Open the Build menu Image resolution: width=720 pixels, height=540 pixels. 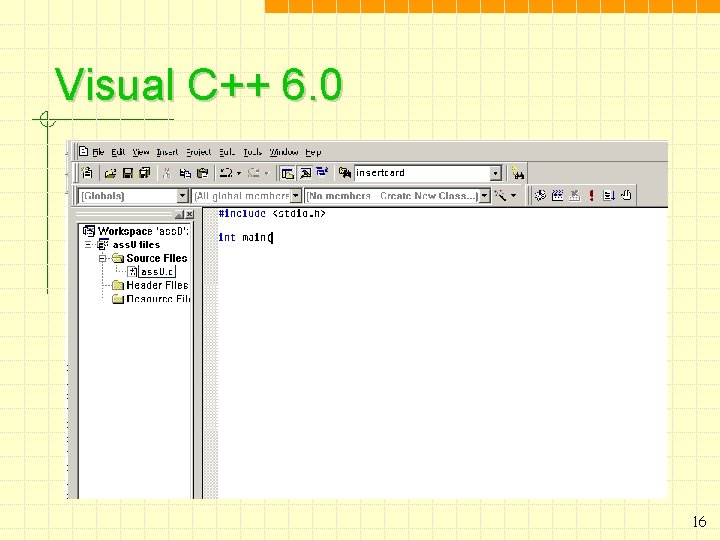[227, 152]
